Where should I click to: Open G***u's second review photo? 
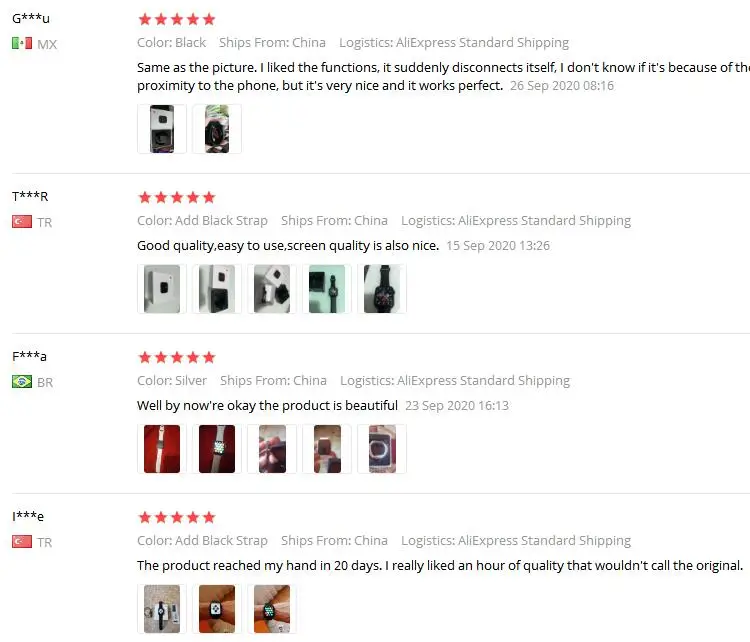(x=217, y=129)
